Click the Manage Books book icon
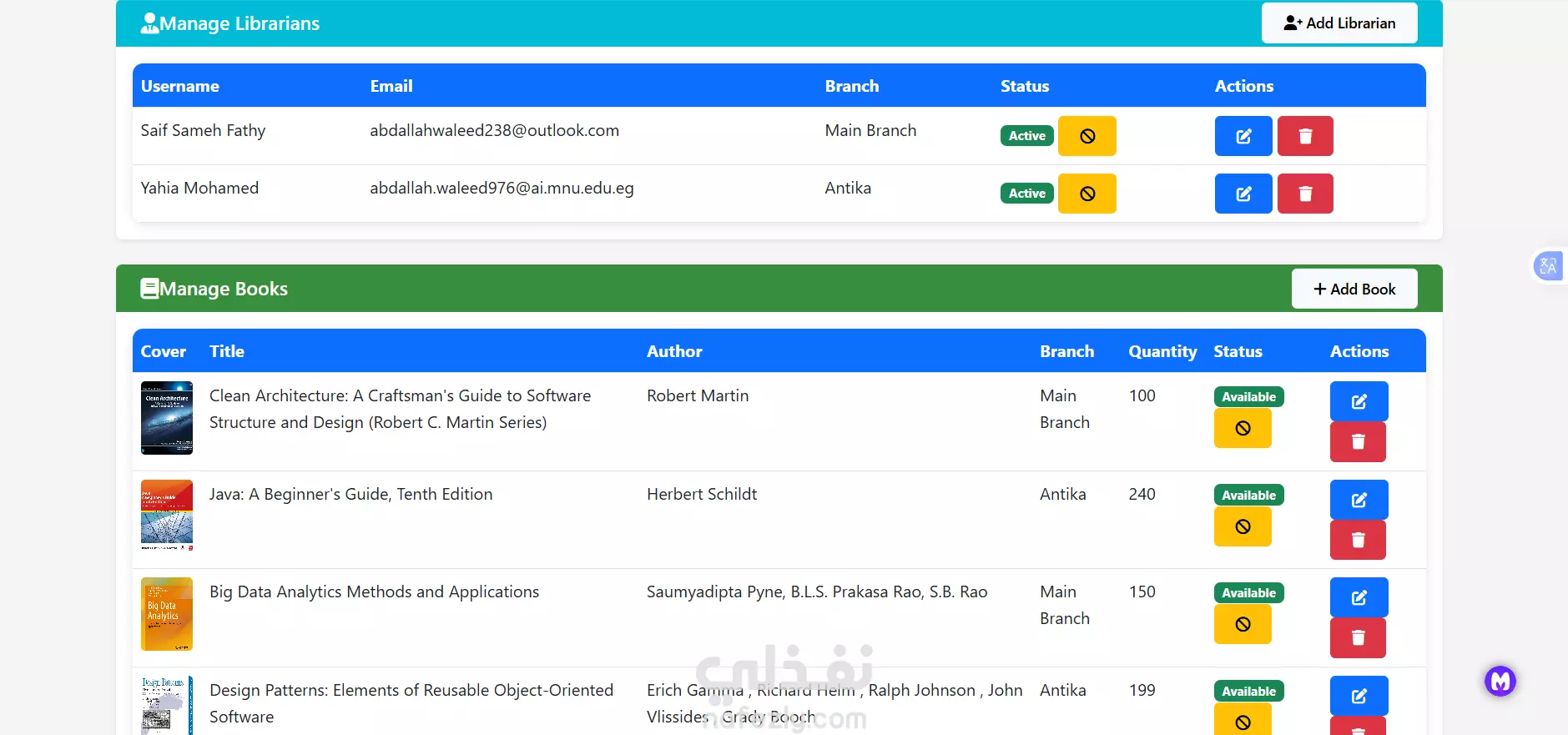The image size is (1568, 735). [149, 289]
